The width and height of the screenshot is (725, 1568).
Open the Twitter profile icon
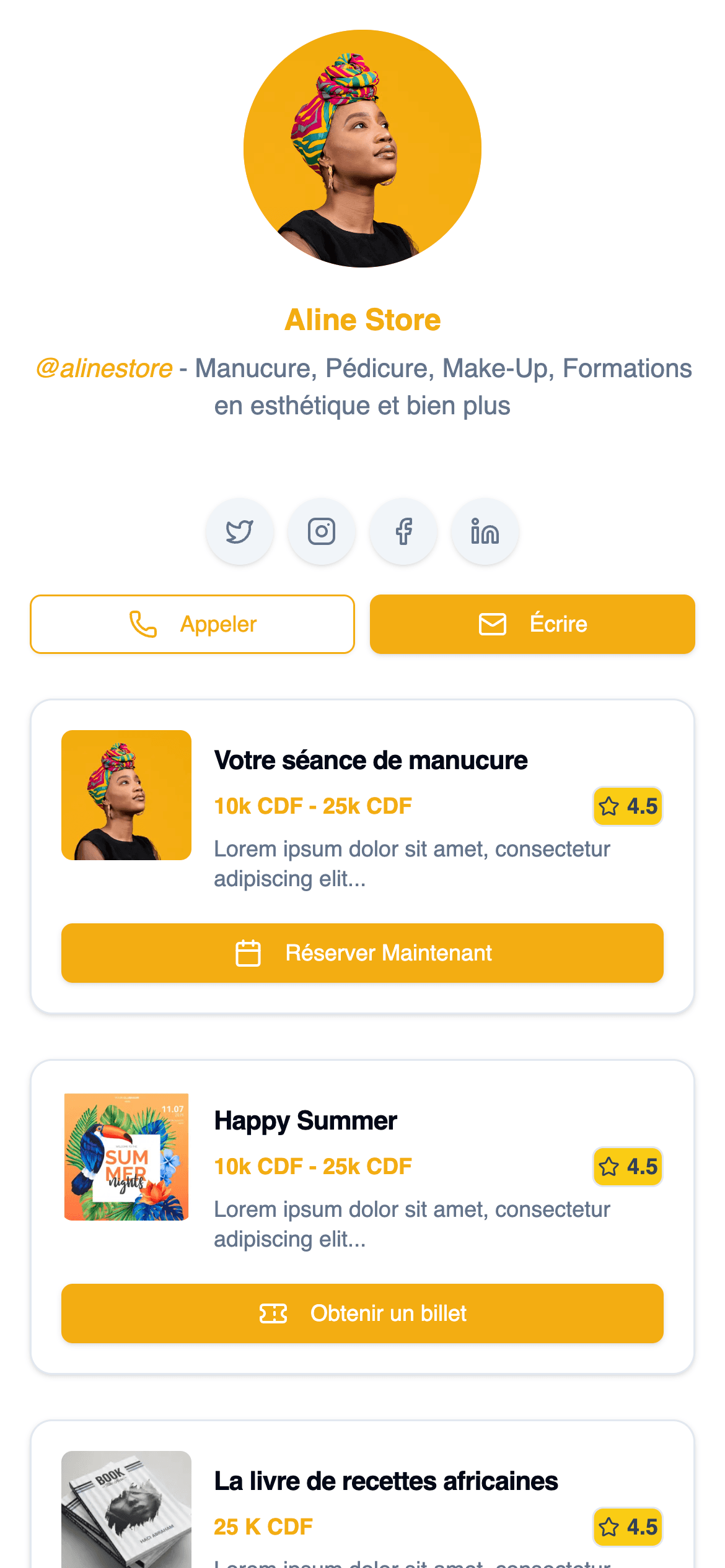click(240, 531)
